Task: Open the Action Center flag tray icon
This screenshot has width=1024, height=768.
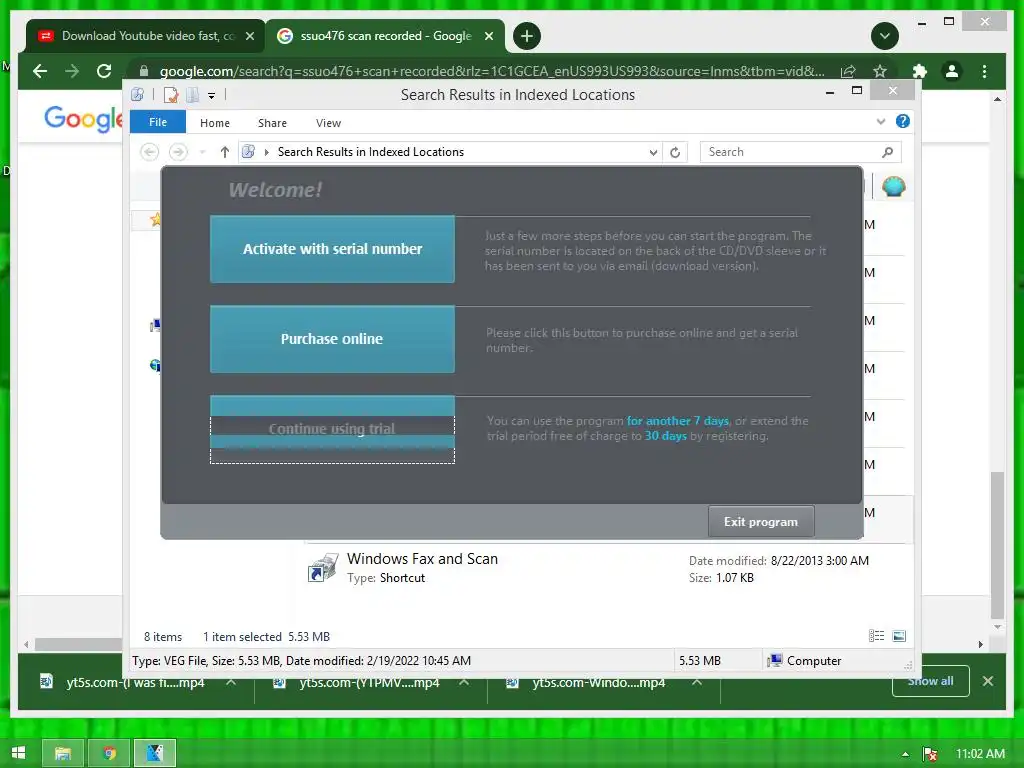Action: [x=930, y=754]
